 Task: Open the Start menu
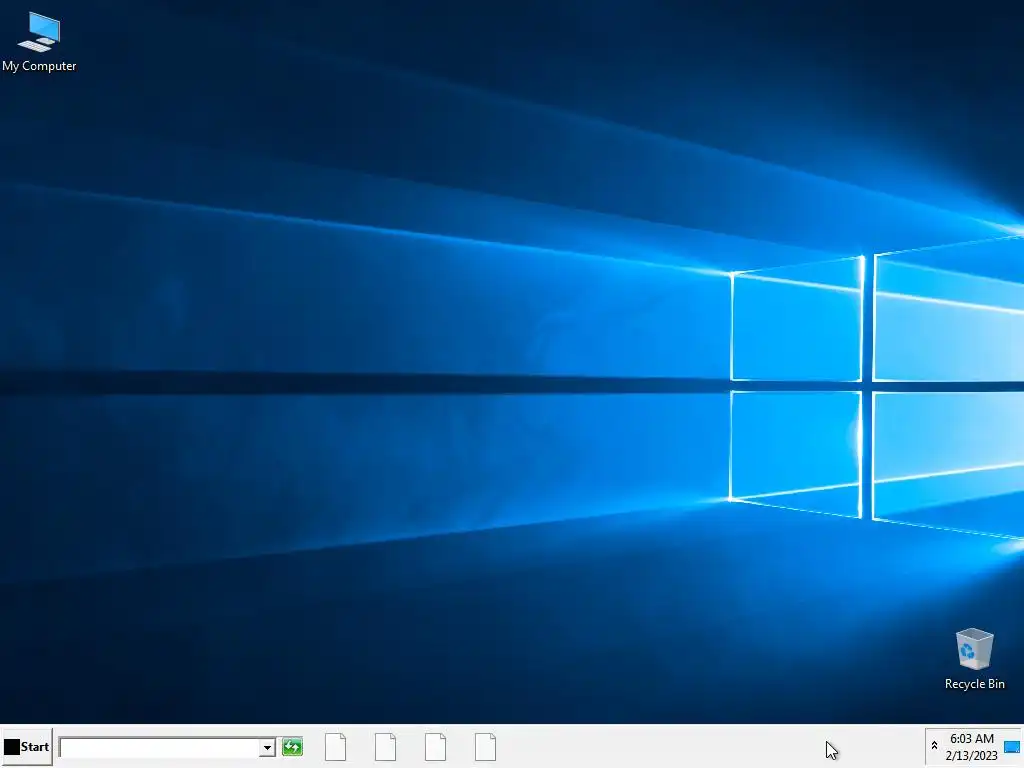click(x=27, y=746)
